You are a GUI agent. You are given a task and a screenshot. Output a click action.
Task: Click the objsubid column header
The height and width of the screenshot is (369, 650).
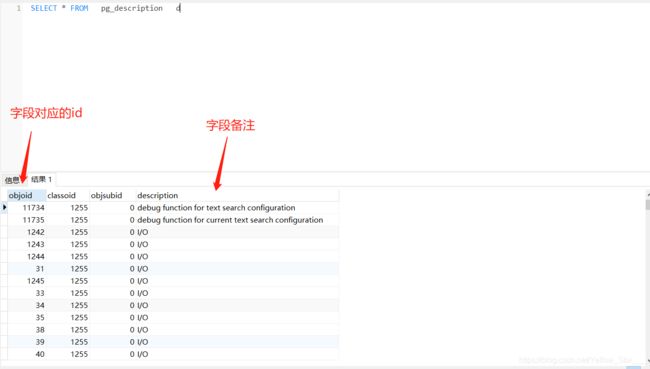[112, 195]
